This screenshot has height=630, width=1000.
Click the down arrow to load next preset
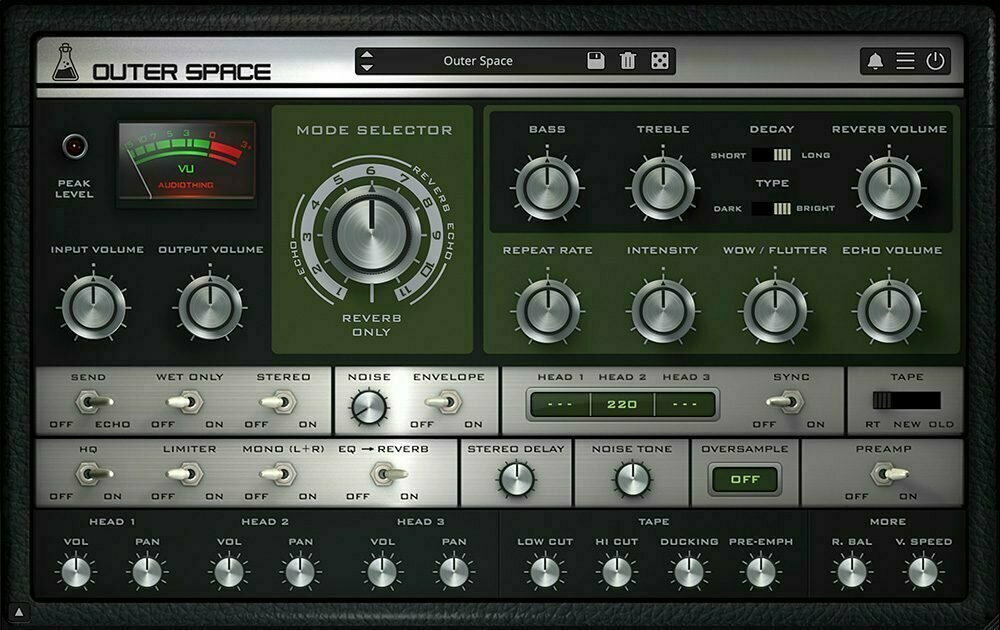(x=368, y=67)
